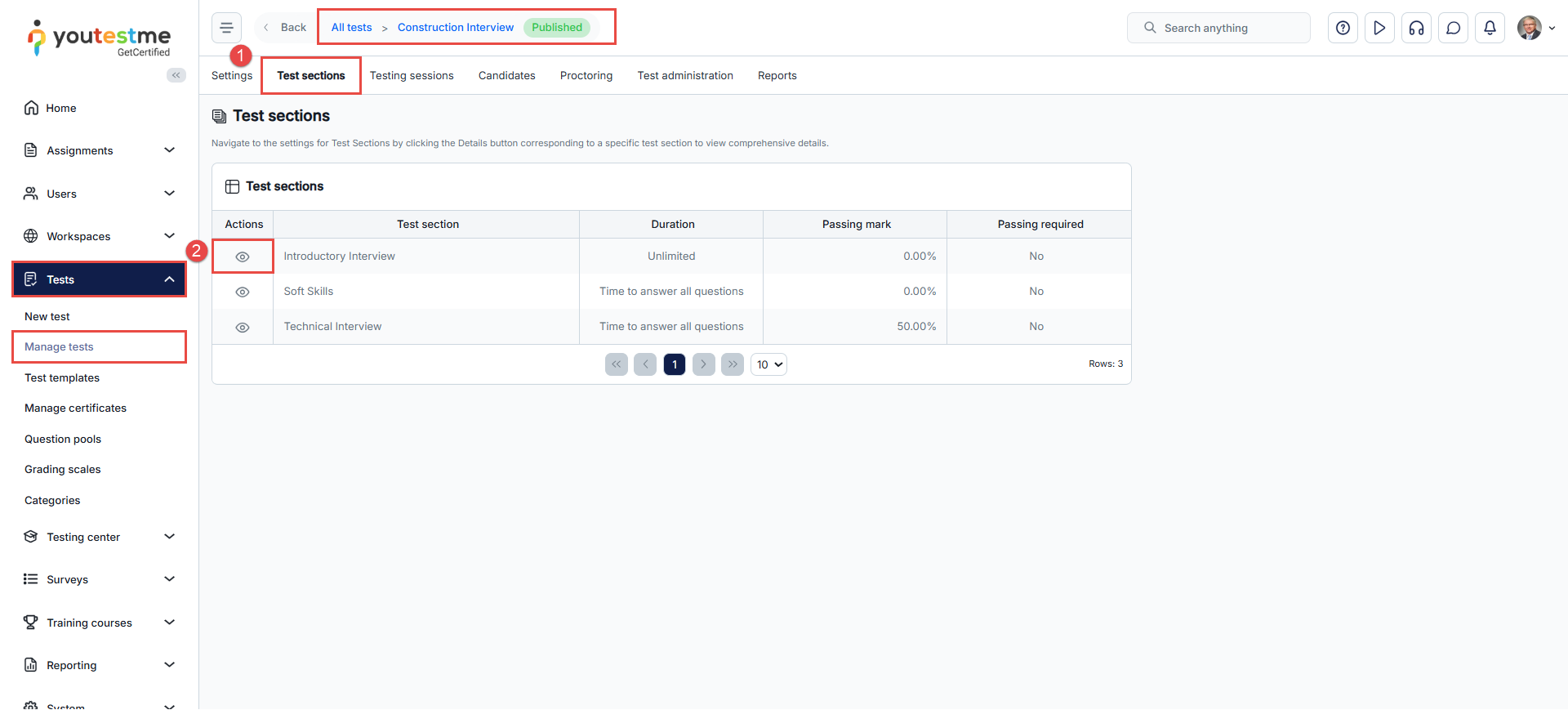Click the play video tutorial icon
Screen dimensions: 1568x710
(x=1379, y=28)
